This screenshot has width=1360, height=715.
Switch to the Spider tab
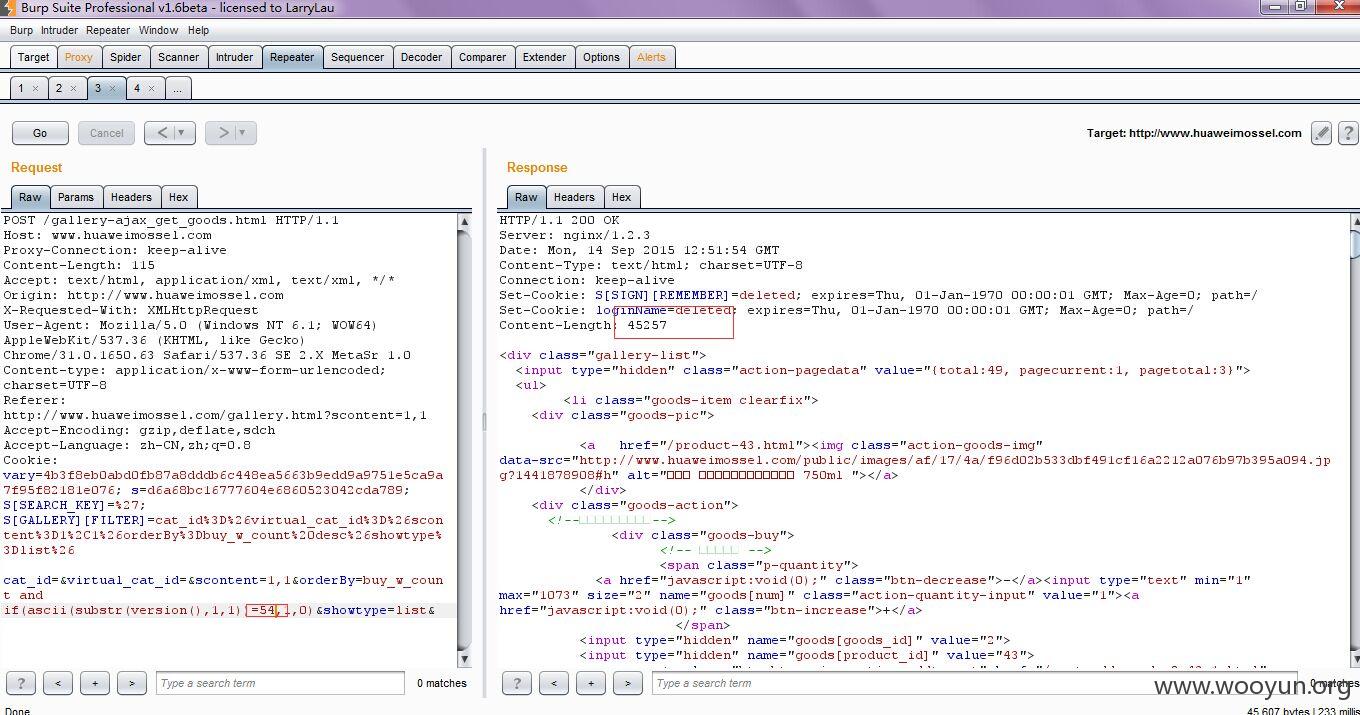125,57
